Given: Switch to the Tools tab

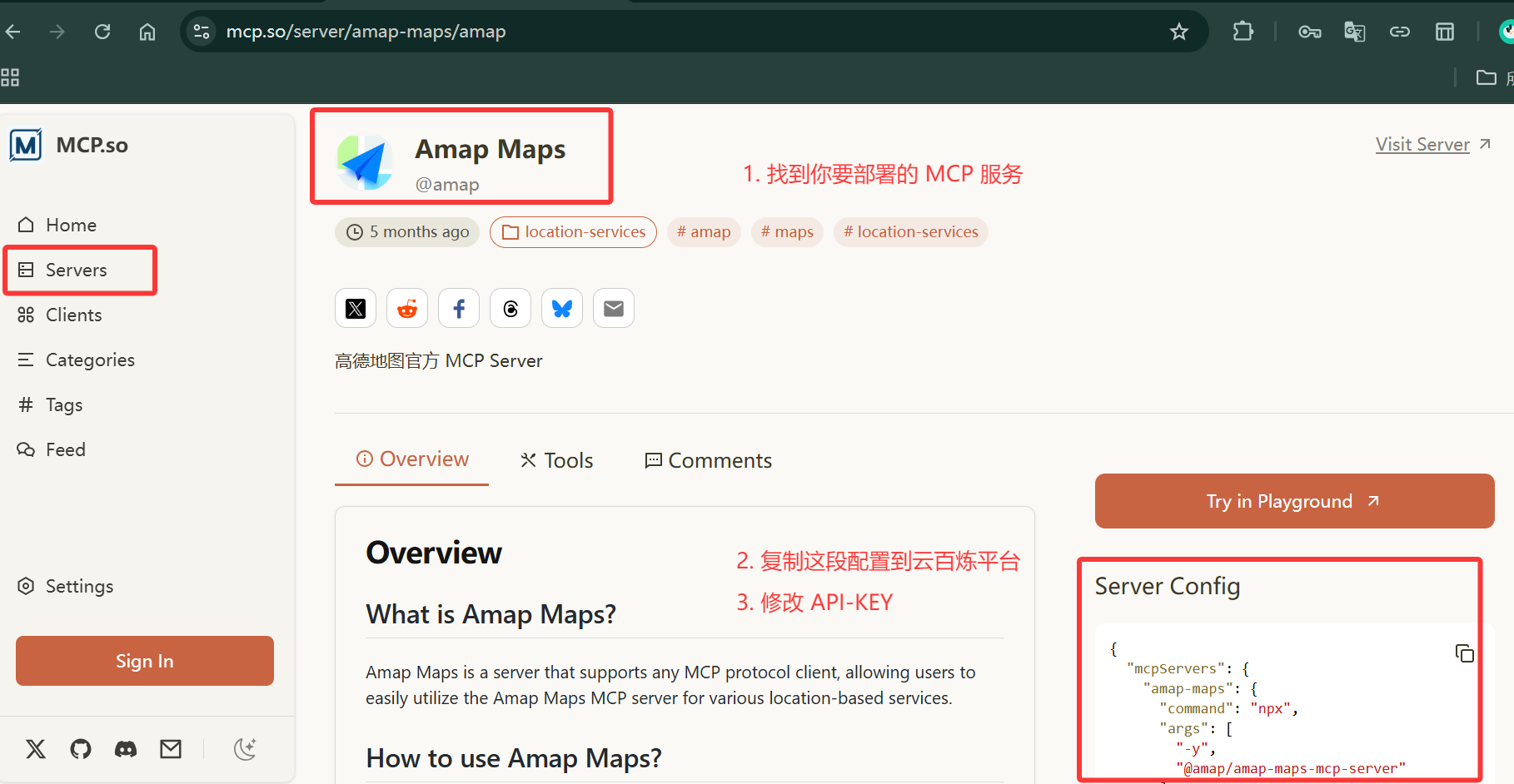Looking at the screenshot, I should (556, 460).
